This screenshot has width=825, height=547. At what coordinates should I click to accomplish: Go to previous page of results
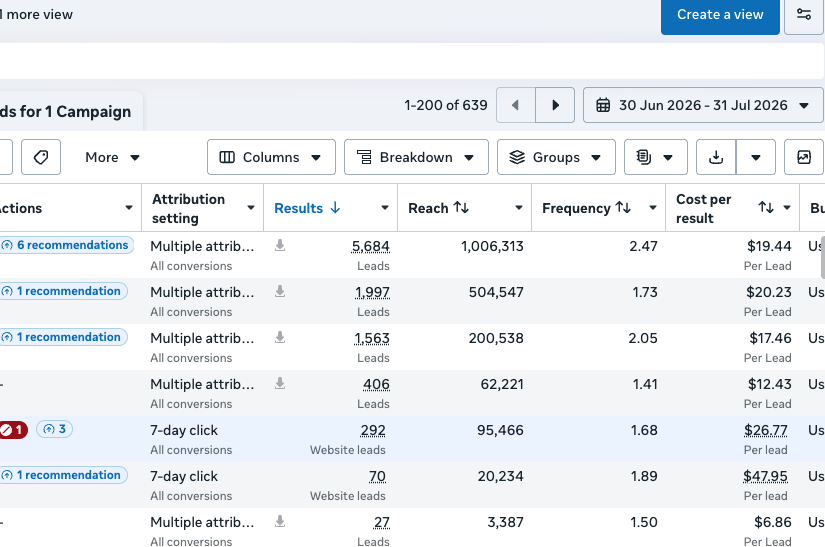click(516, 105)
